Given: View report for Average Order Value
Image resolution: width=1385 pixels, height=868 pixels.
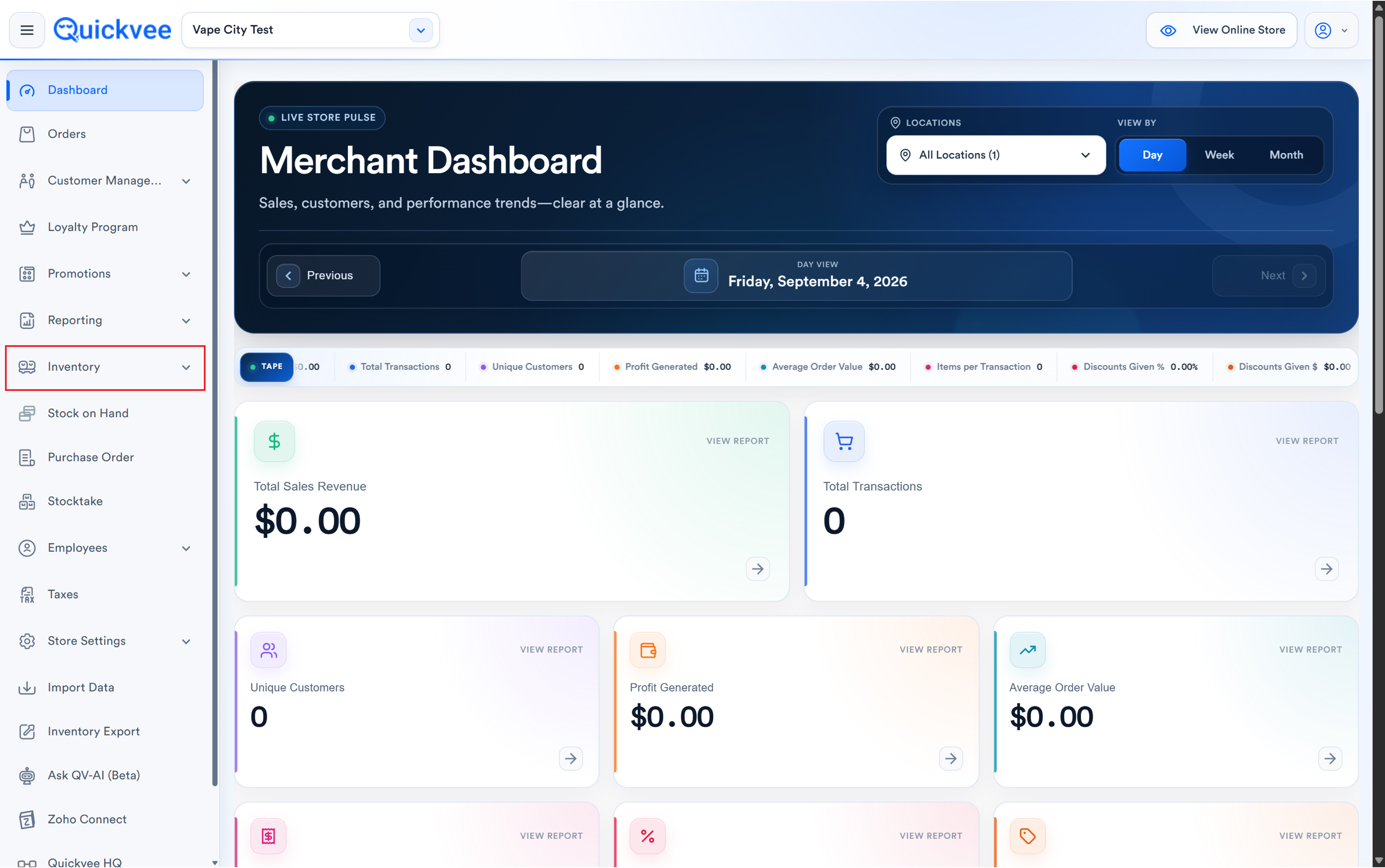Looking at the screenshot, I should pyautogui.click(x=1310, y=650).
